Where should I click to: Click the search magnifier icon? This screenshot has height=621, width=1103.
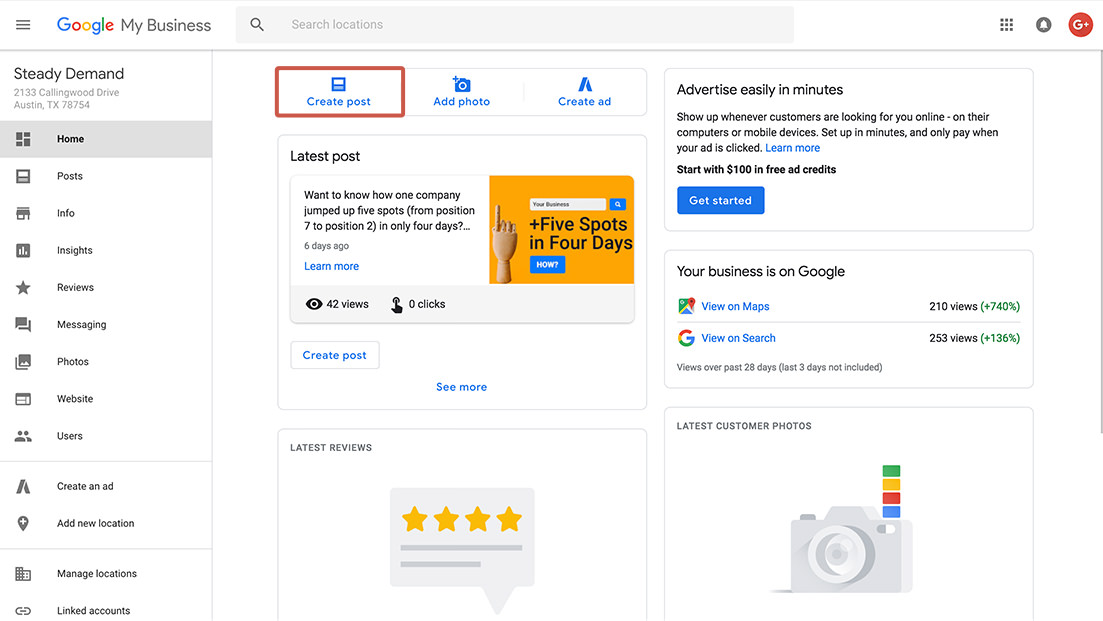(x=257, y=25)
